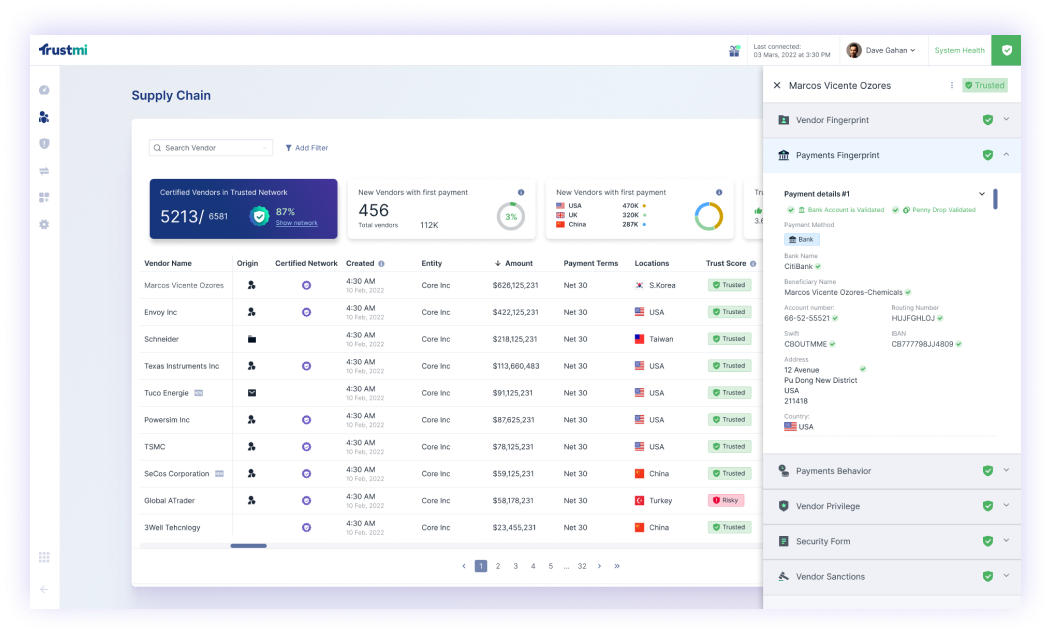Screen dimensions: 1051x634
Task: Close the Marcos Vicente Ozores panel
Action: [777, 85]
